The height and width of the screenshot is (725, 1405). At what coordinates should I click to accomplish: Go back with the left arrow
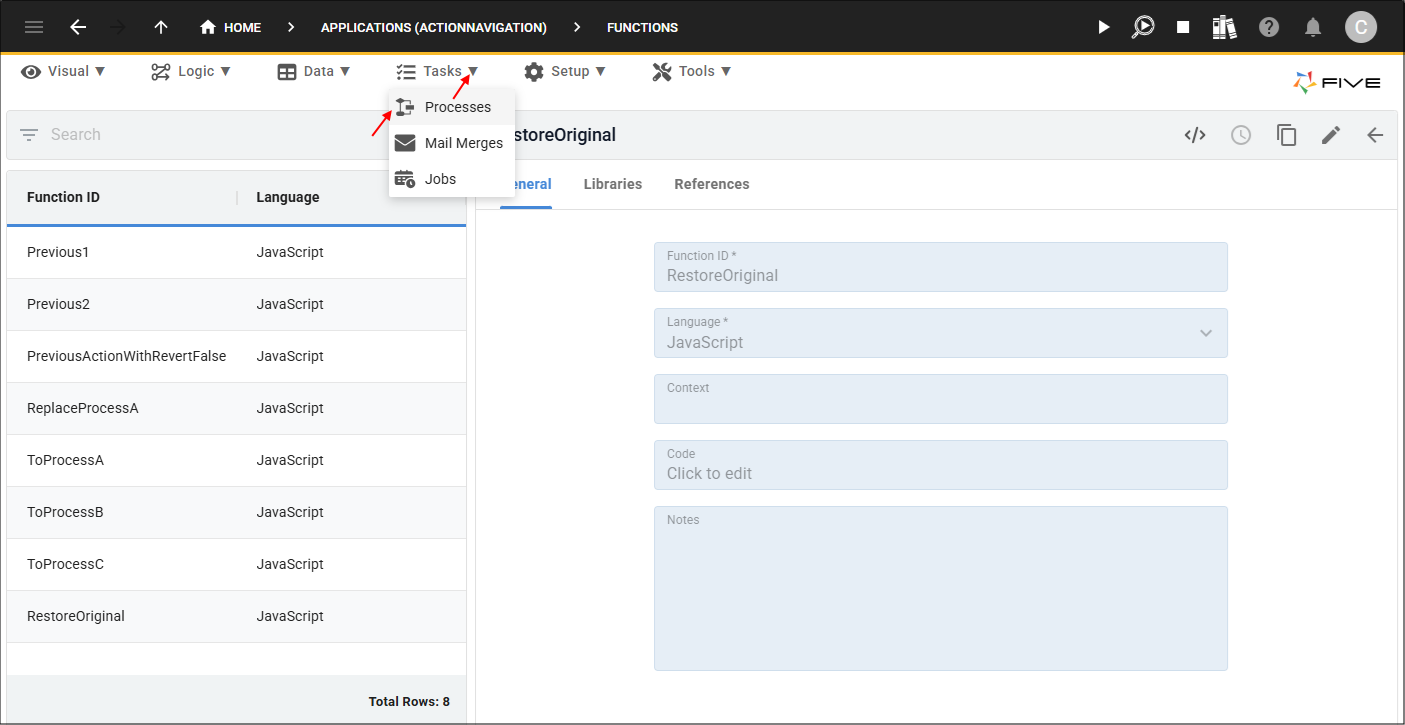tap(78, 27)
